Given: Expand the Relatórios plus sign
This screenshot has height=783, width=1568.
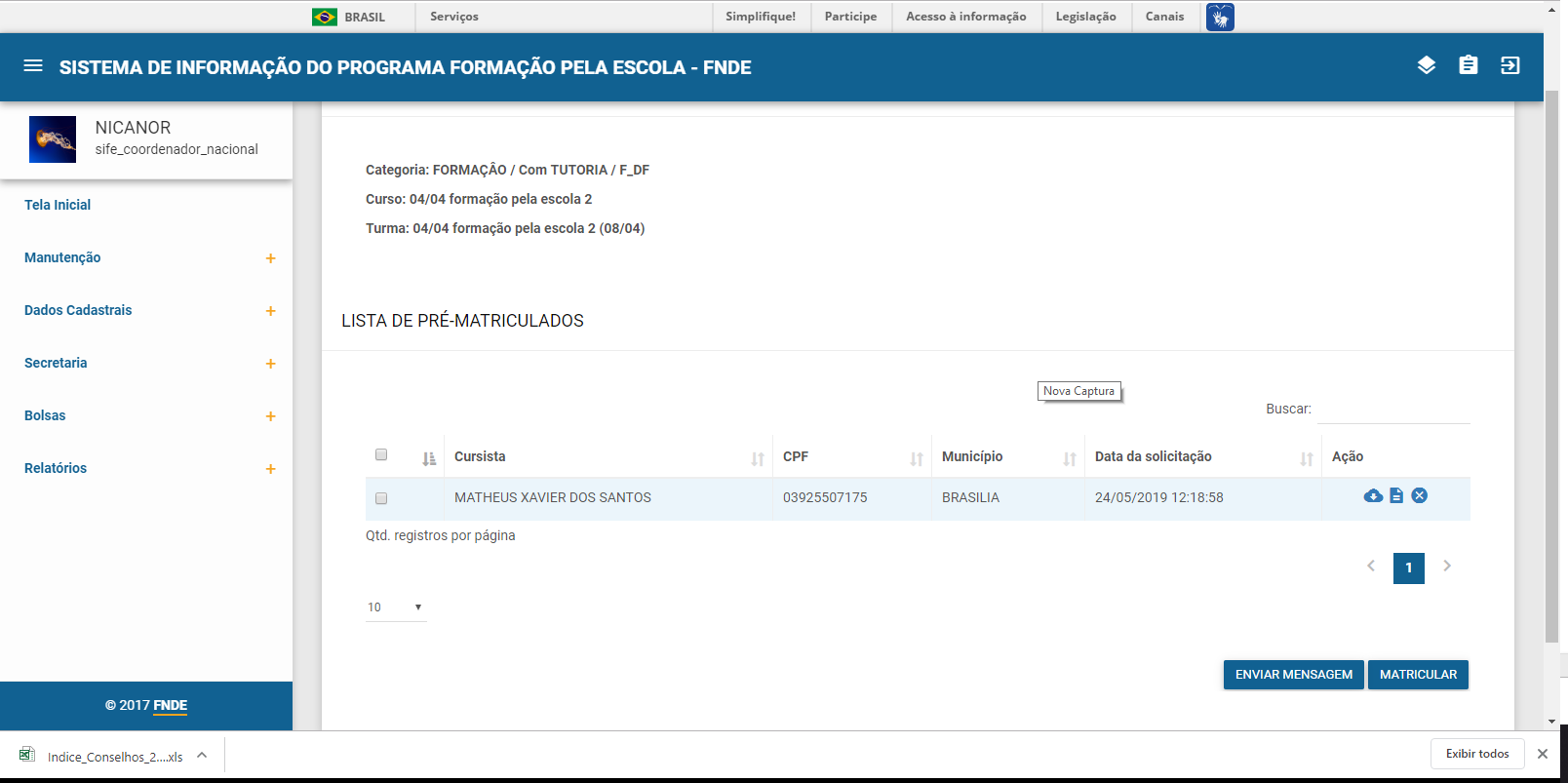Looking at the screenshot, I should coord(271,469).
